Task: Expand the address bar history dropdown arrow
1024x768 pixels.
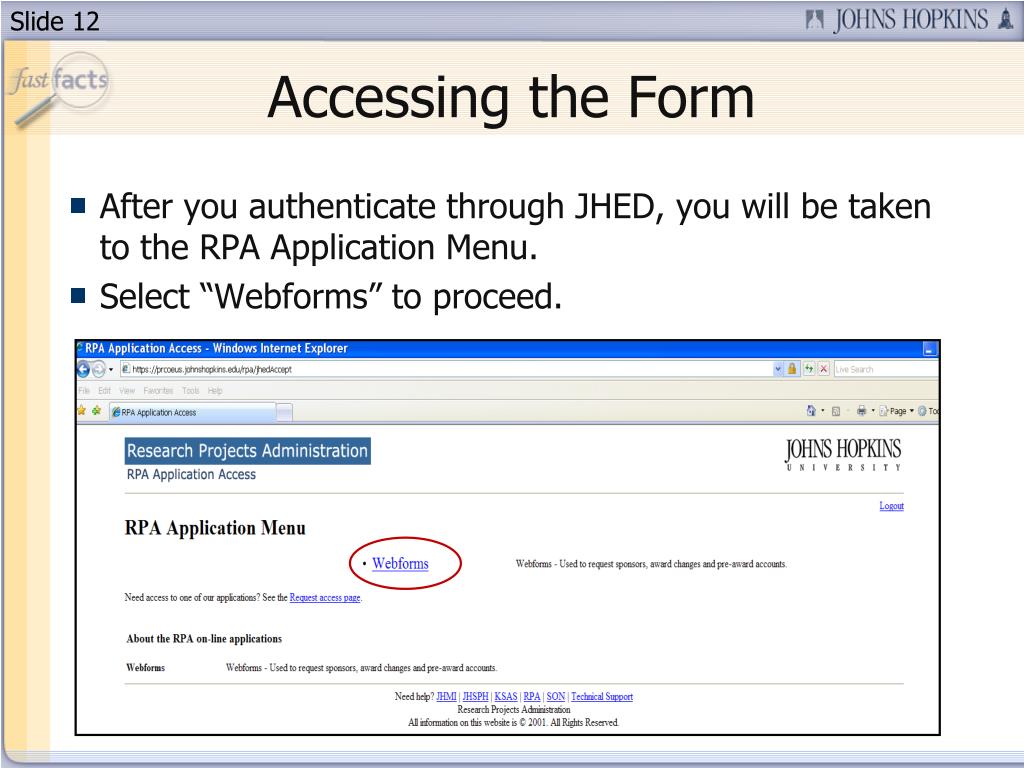Action: click(x=778, y=370)
